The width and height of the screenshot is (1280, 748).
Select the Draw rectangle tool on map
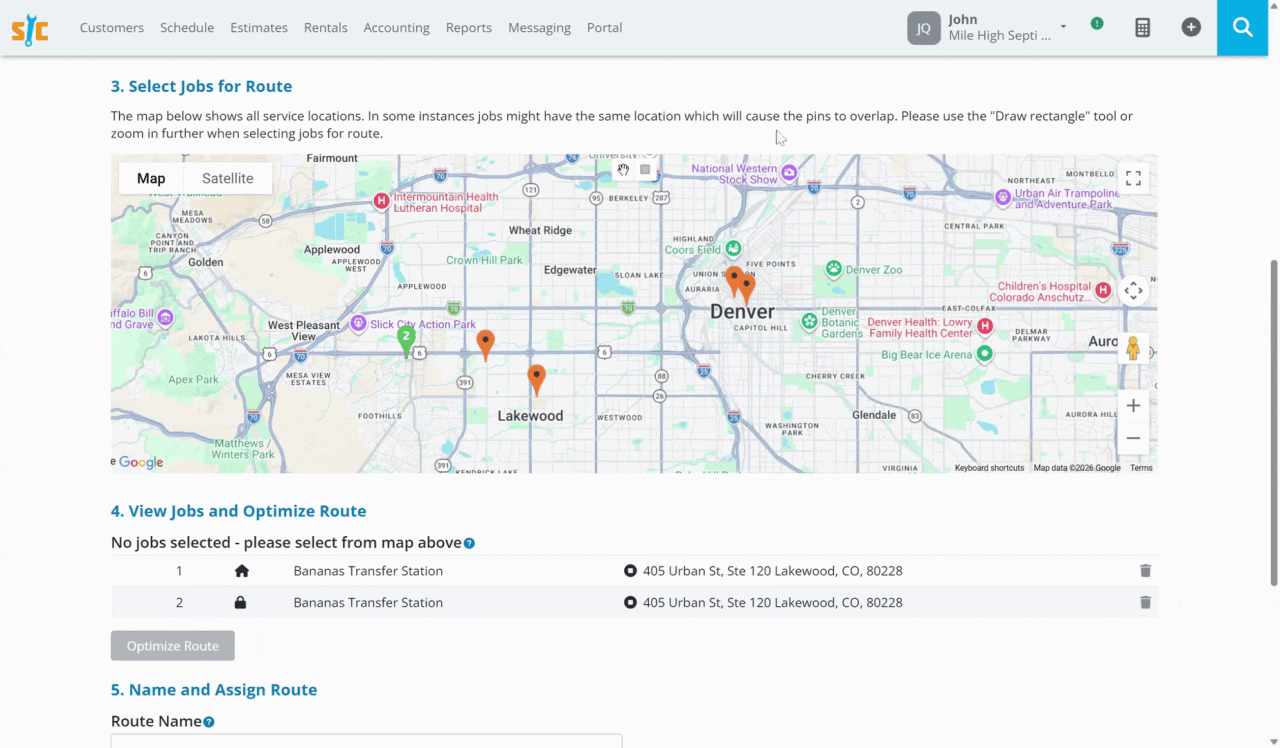[x=645, y=170]
